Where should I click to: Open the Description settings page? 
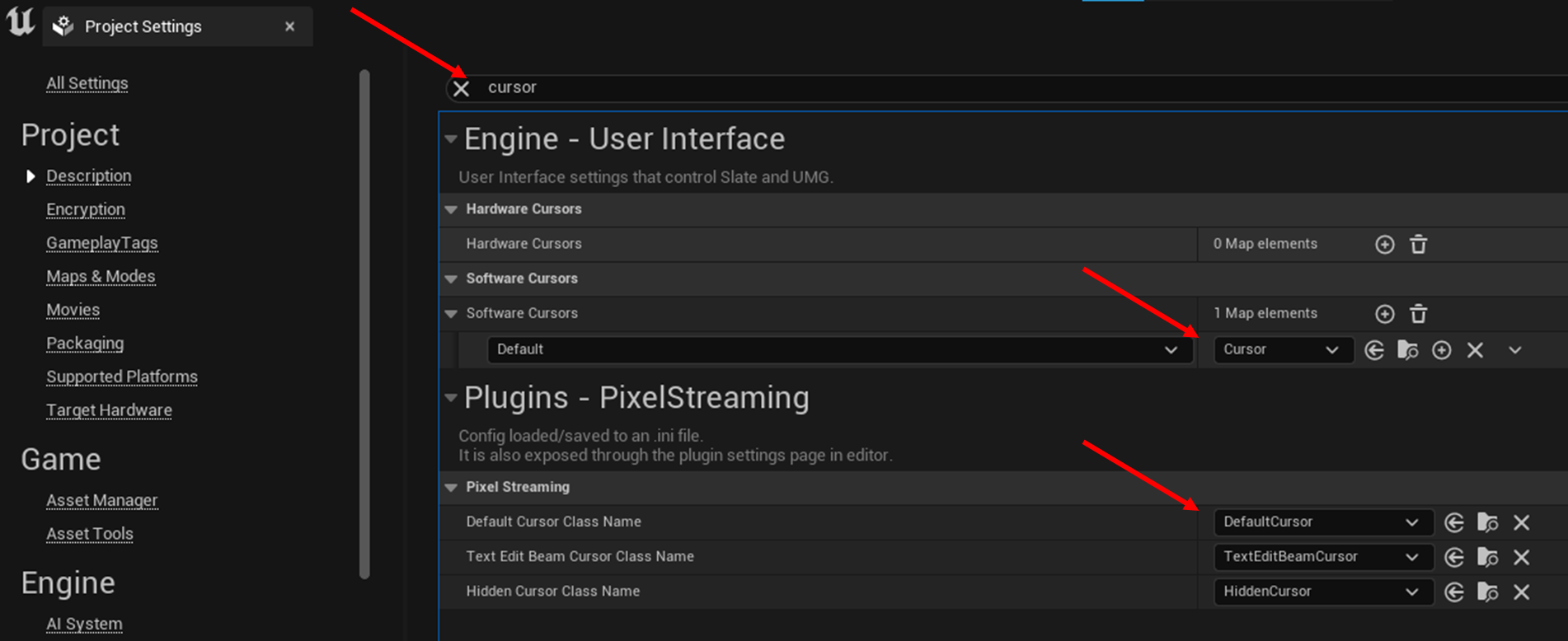point(89,176)
